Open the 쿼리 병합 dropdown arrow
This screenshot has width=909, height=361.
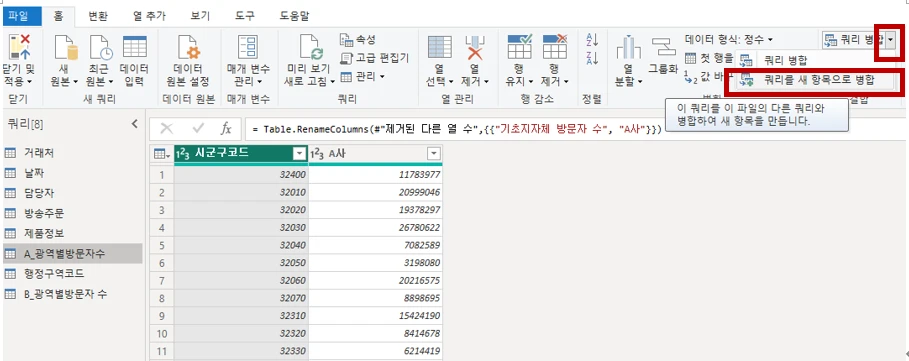click(890, 40)
